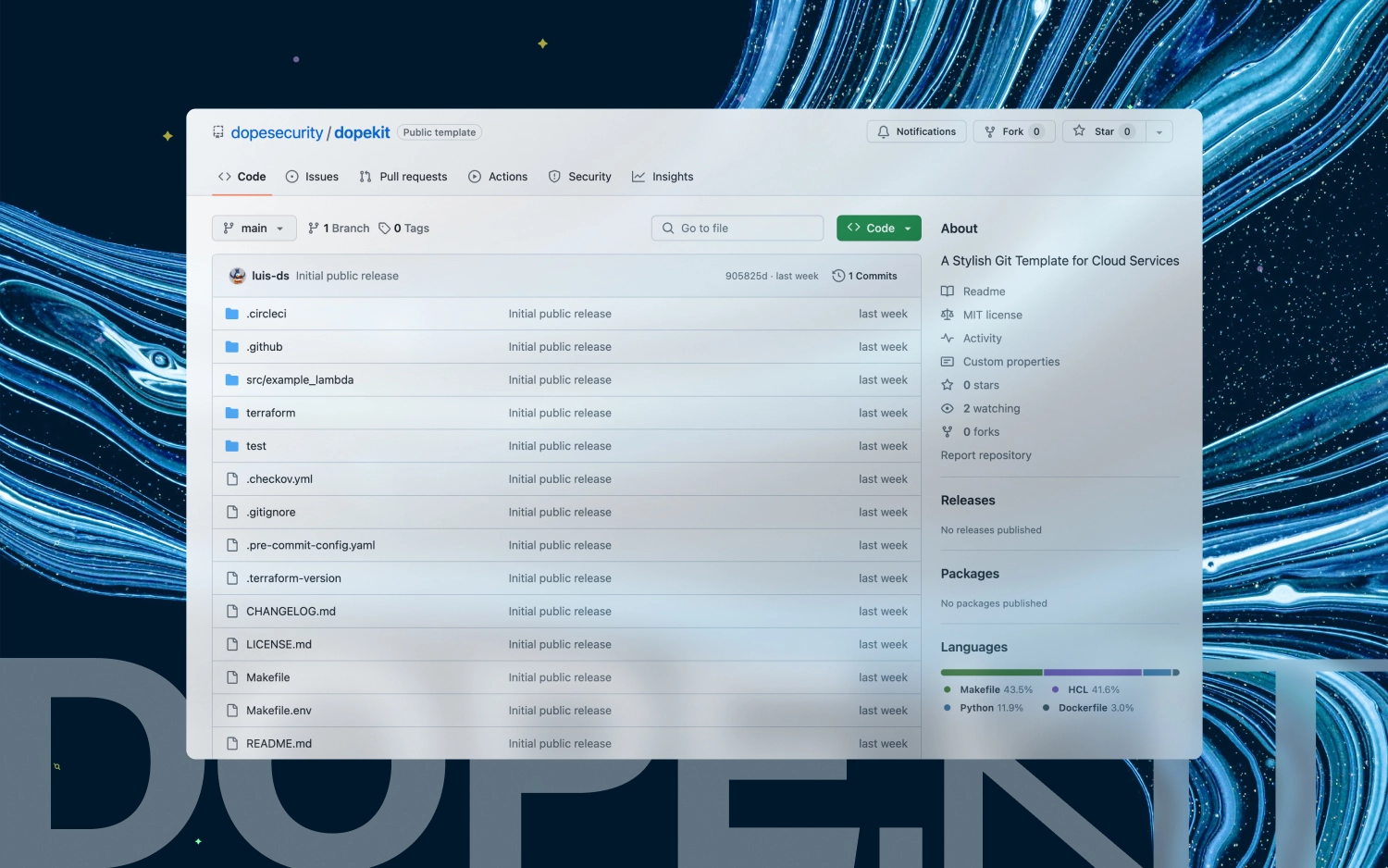Star the dopekit repository
The width and height of the screenshot is (1388, 868).
coord(1101,130)
